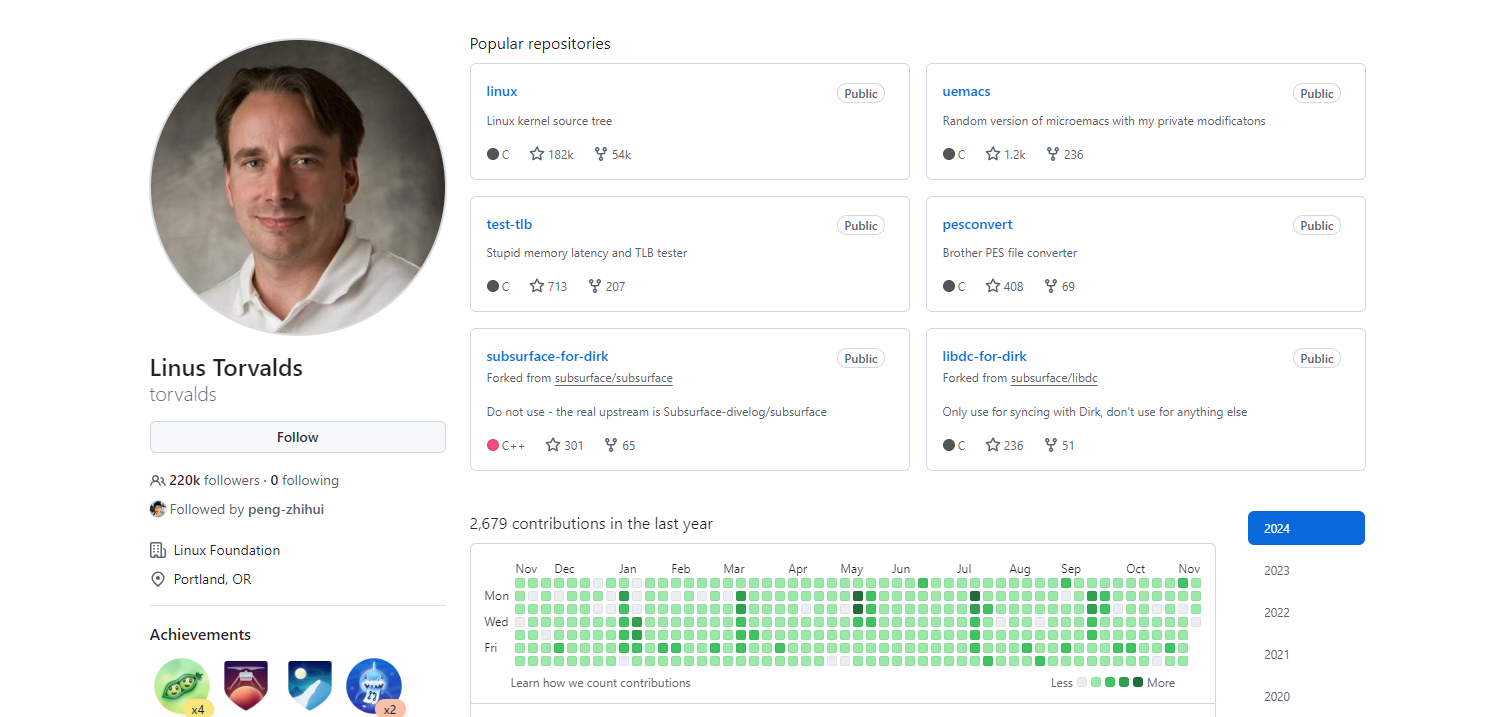Open peng-zhihui's profile link

286,509
